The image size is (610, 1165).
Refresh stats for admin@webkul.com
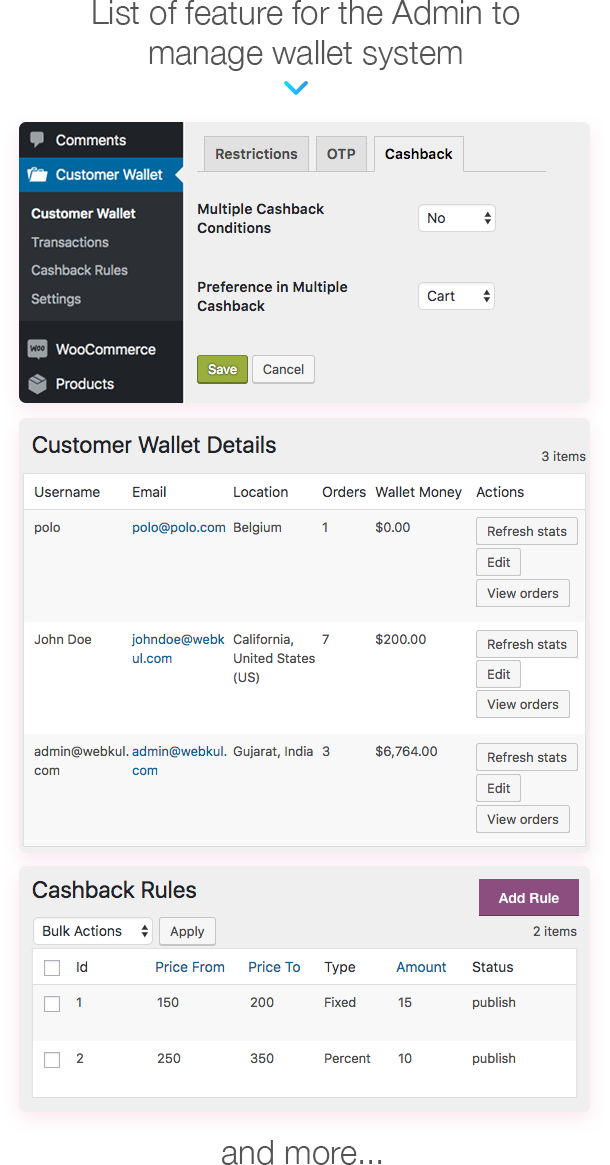[527, 757]
